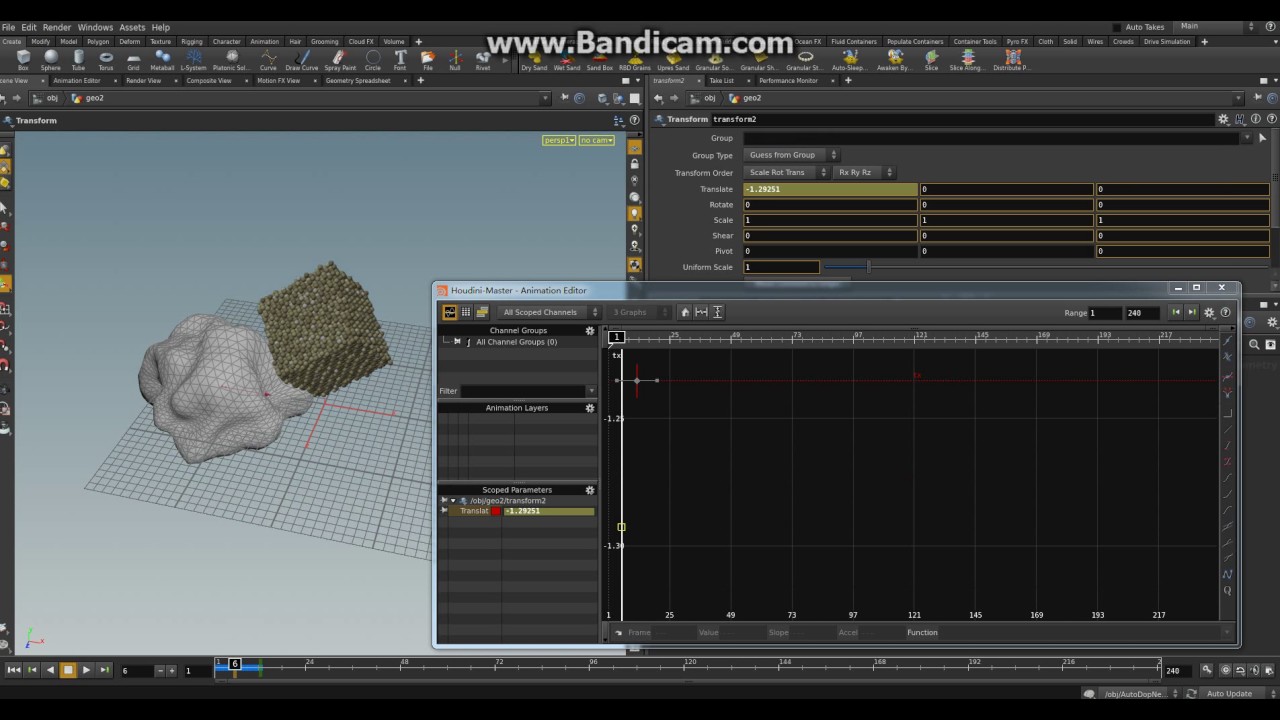This screenshot has width=1280, height=720.
Task: Switch to the Deform shelf tab
Action: (130, 42)
